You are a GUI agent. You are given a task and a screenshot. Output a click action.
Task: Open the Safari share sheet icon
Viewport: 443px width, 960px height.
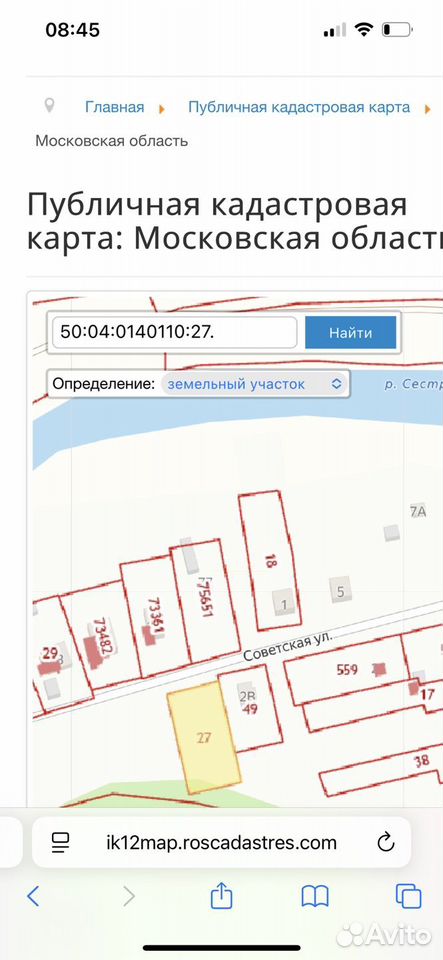pyautogui.click(x=222, y=895)
